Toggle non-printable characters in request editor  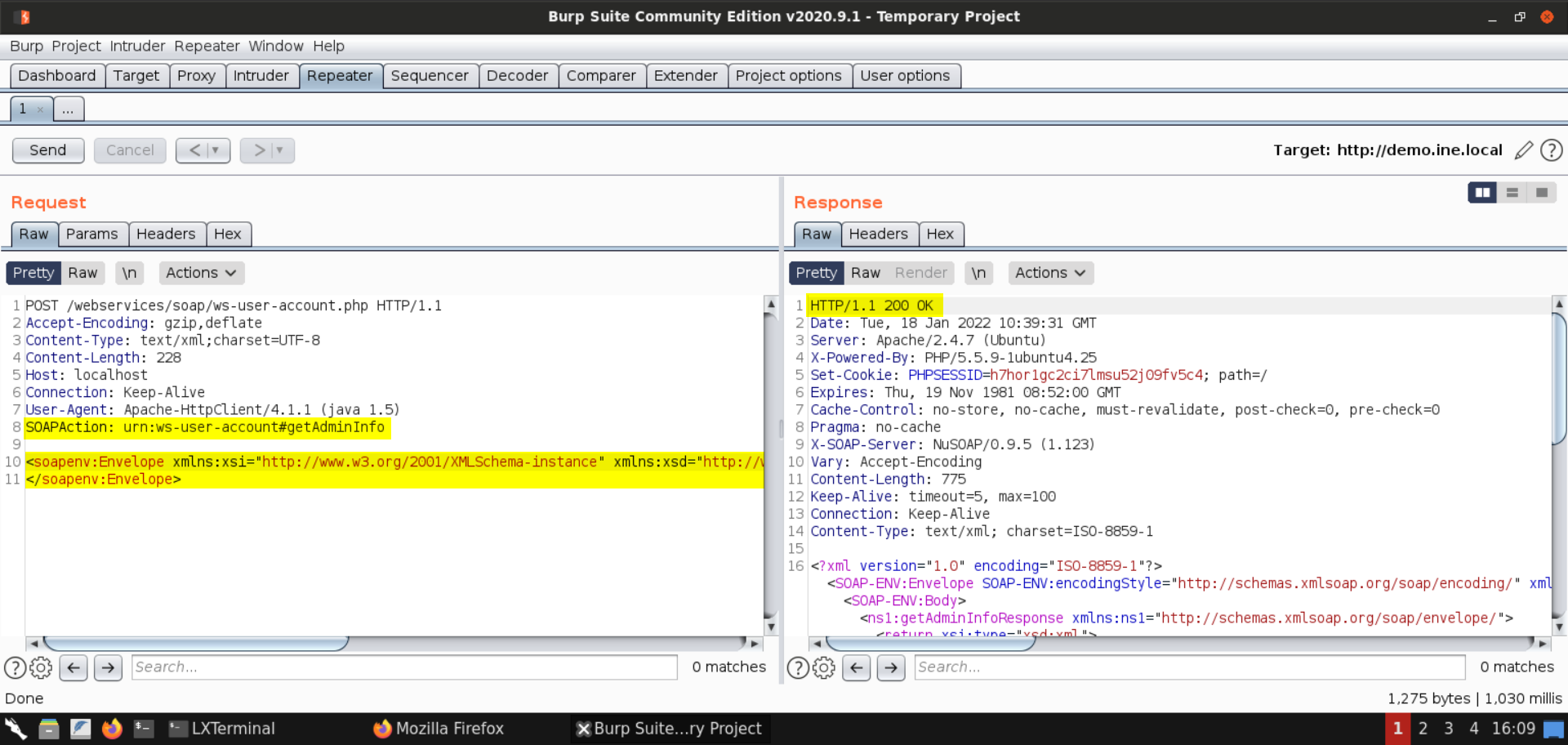129,273
